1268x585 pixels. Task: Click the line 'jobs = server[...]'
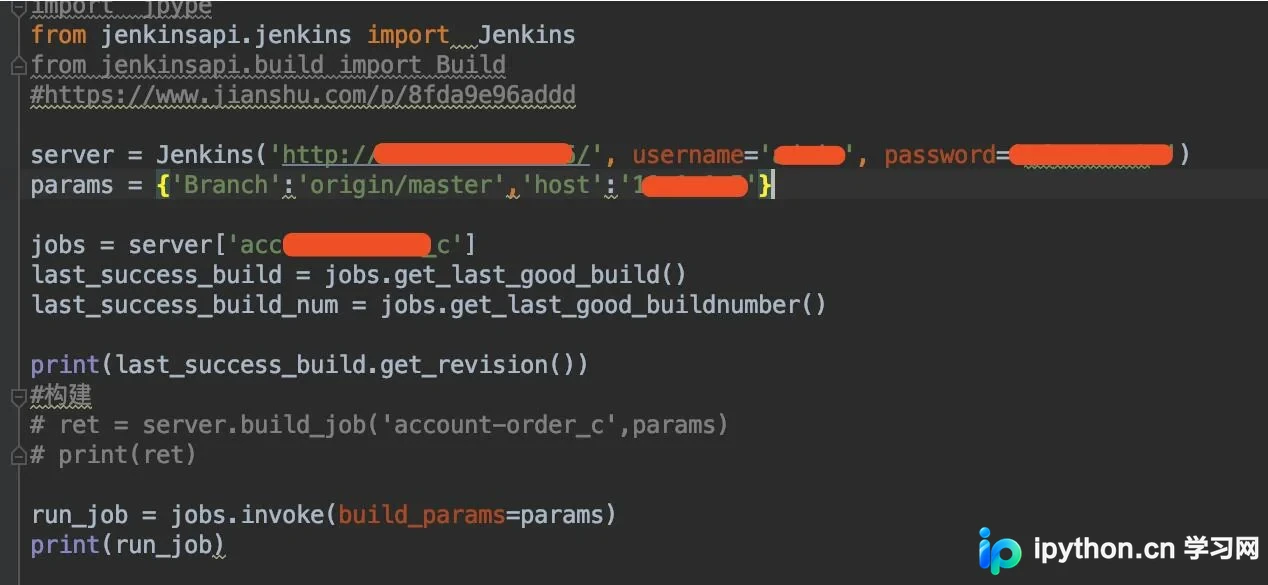coord(254,245)
